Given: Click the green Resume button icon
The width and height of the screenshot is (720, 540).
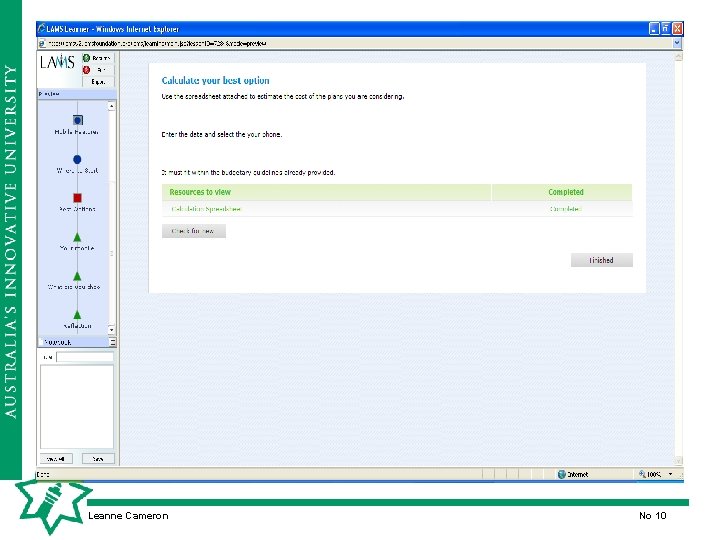Looking at the screenshot, I should (x=86, y=58).
